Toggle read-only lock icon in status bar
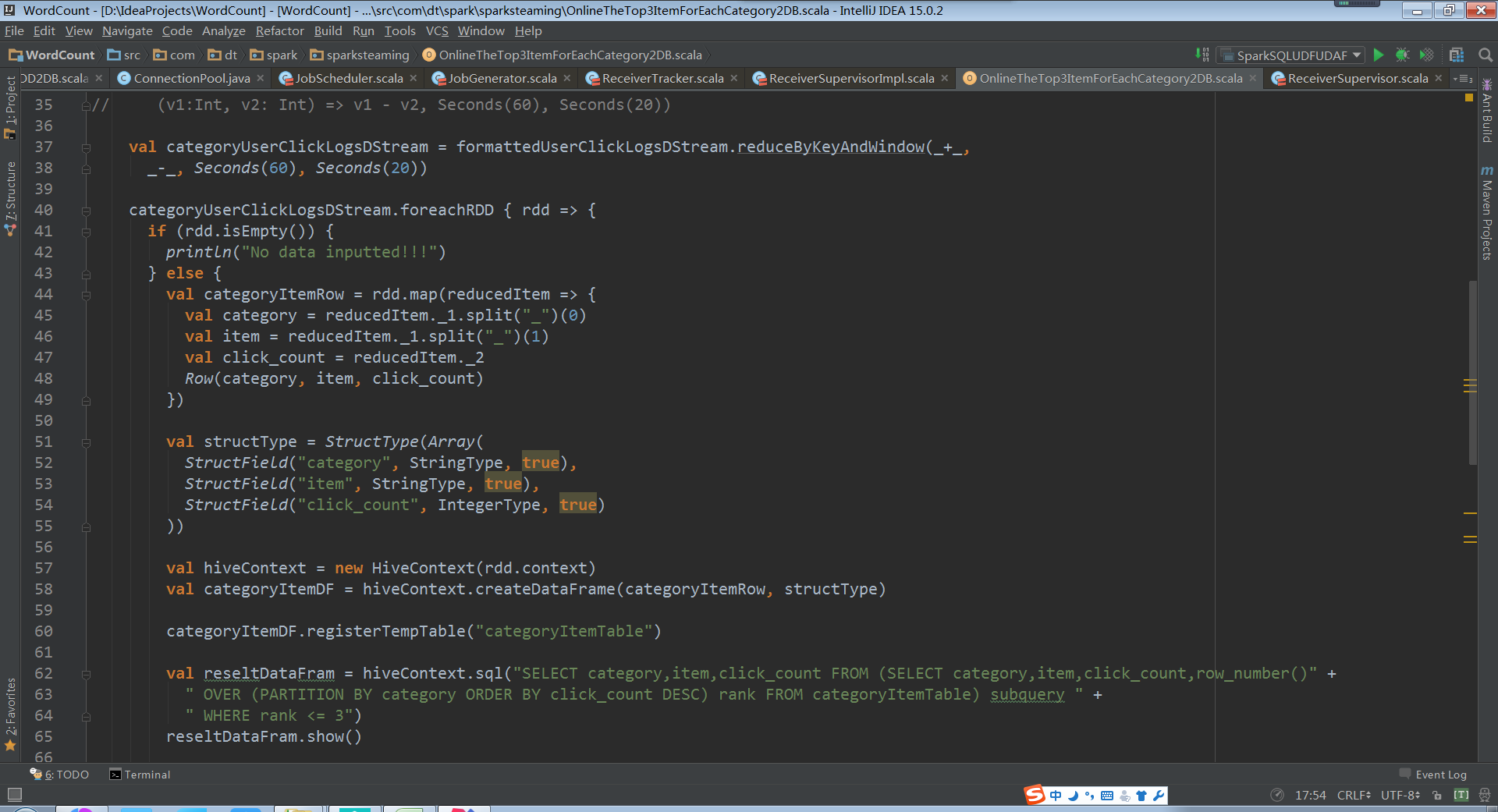1498x812 pixels. coord(1437,795)
